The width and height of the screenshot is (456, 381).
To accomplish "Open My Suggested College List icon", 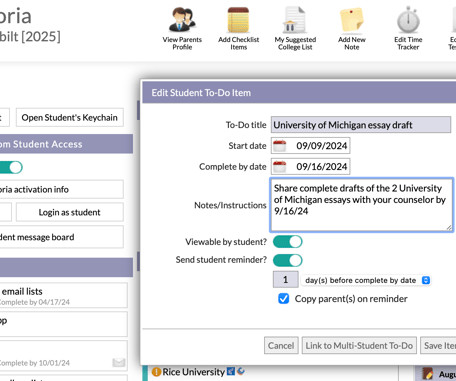I will [295, 20].
